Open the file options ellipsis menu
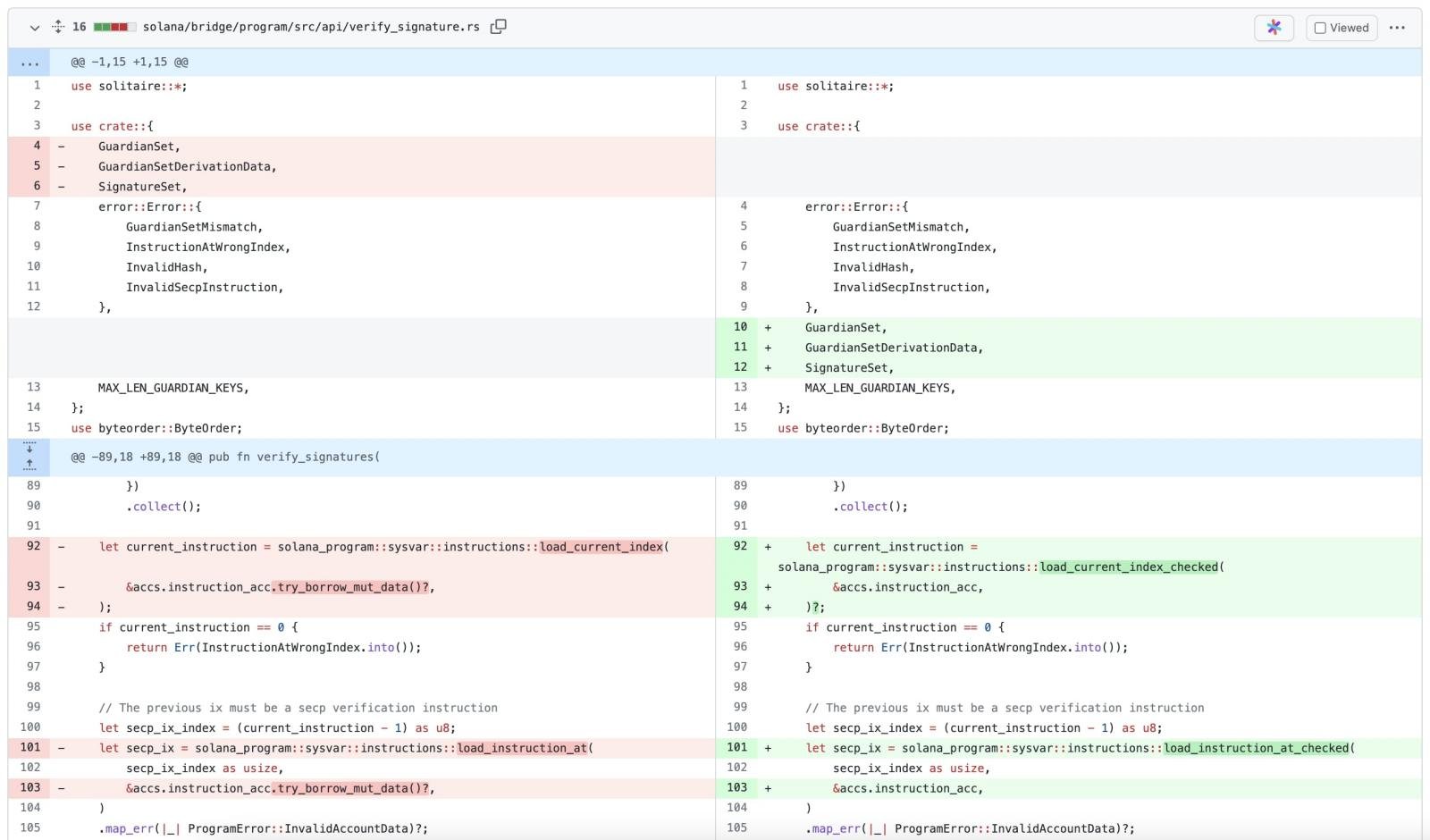 tap(1397, 28)
